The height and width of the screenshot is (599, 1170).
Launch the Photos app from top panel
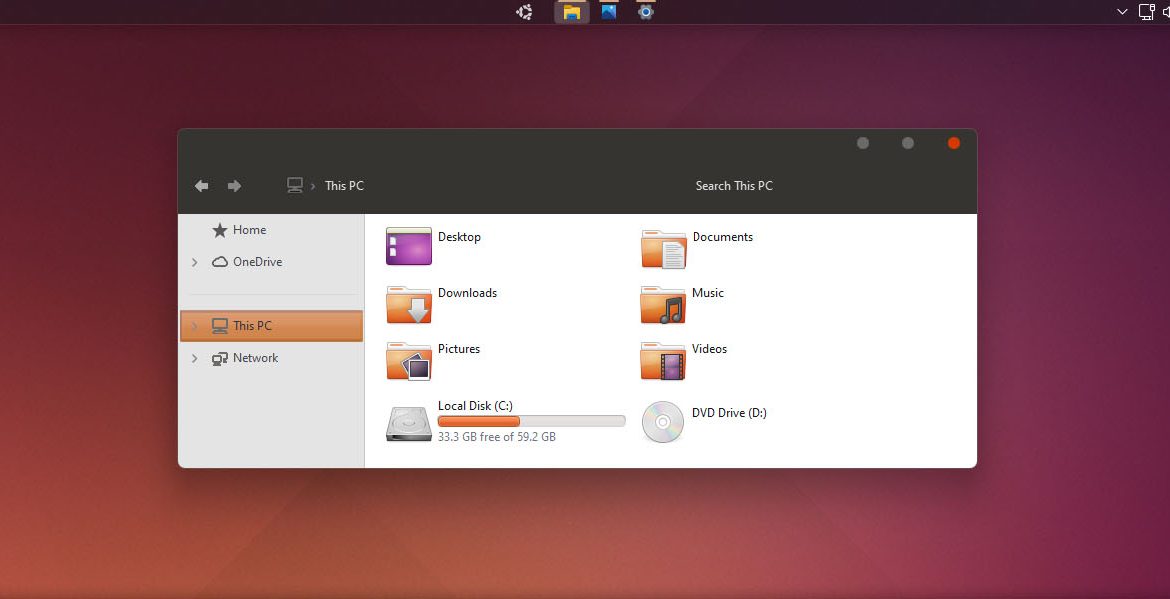[x=609, y=12]
